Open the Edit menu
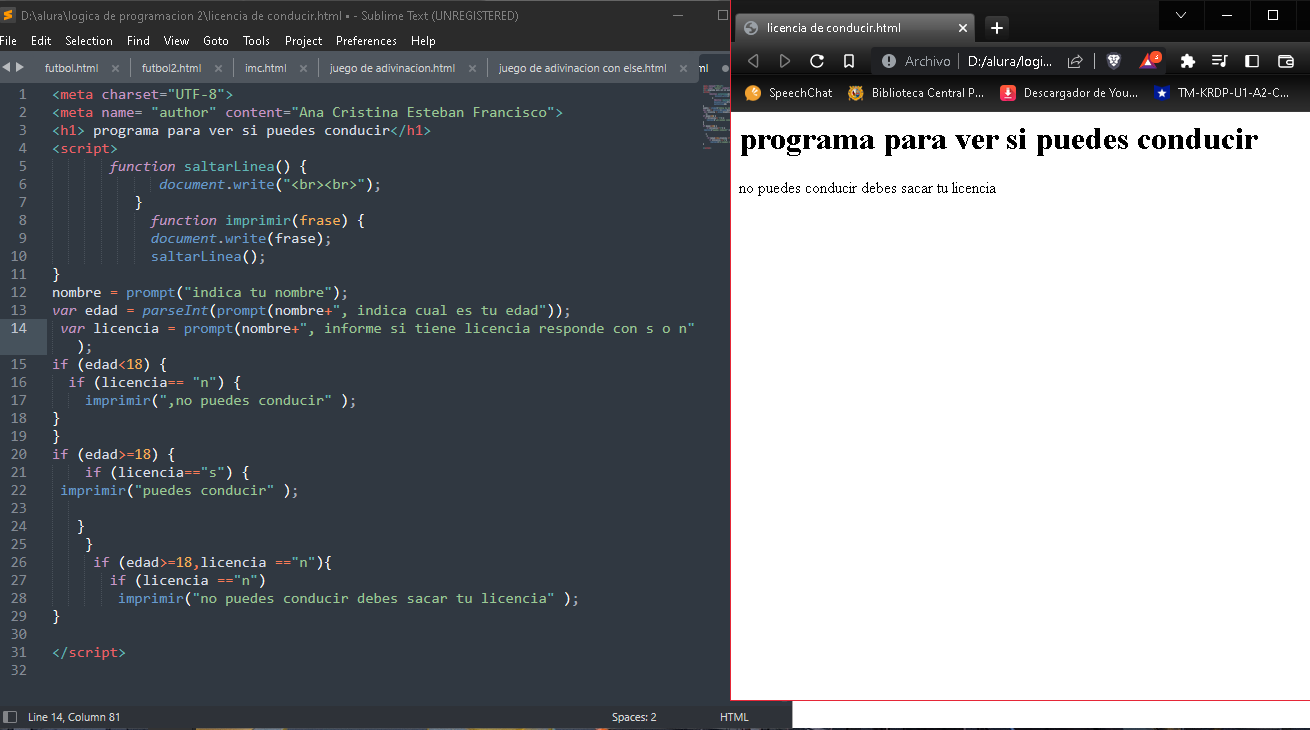Viewport: 1310px width, 730px height. tap(41, 41)
